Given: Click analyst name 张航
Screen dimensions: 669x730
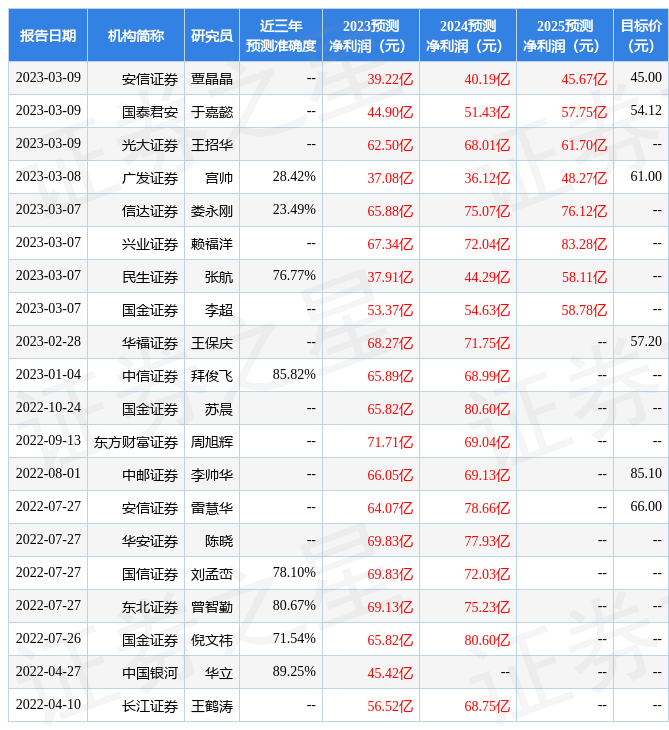Looking at the screenshot, I should tap(219, 277).
